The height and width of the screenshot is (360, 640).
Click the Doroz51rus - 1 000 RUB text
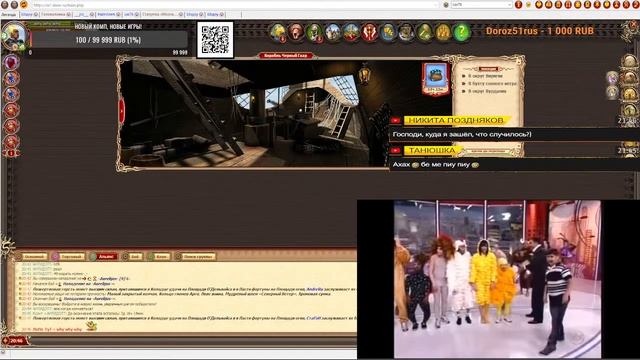(540, 31)
